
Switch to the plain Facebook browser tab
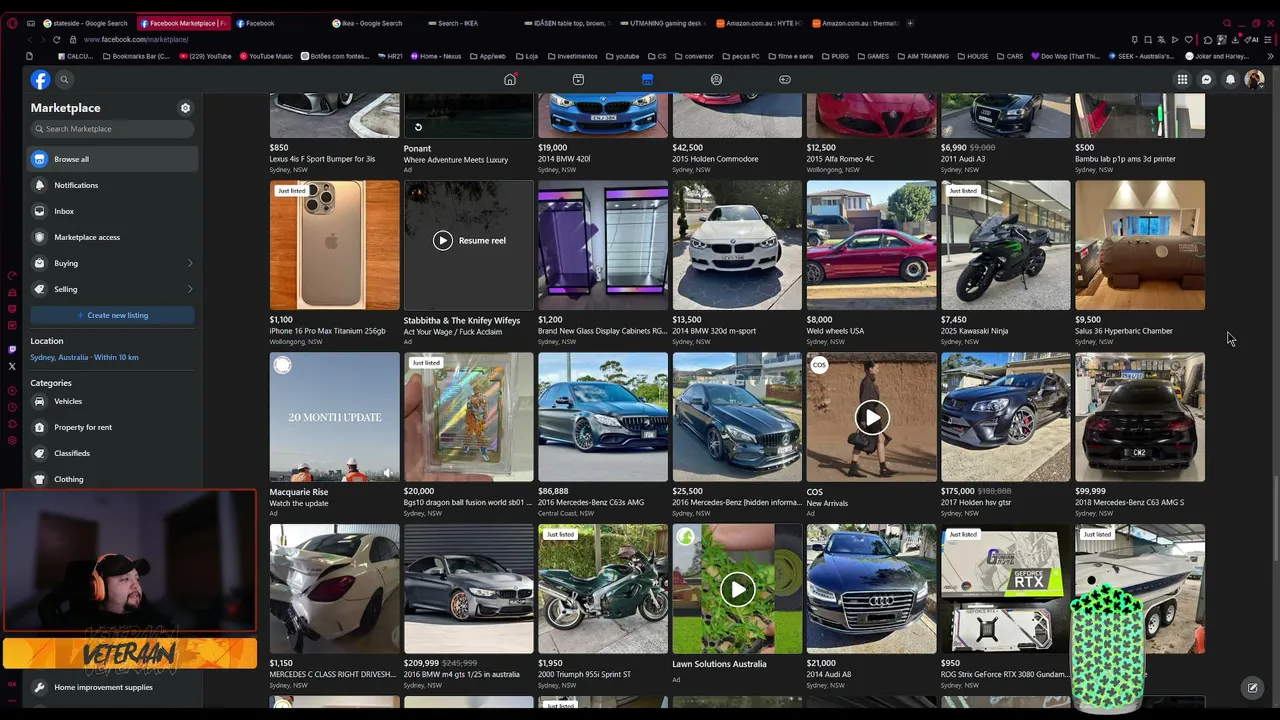(278, 23)
